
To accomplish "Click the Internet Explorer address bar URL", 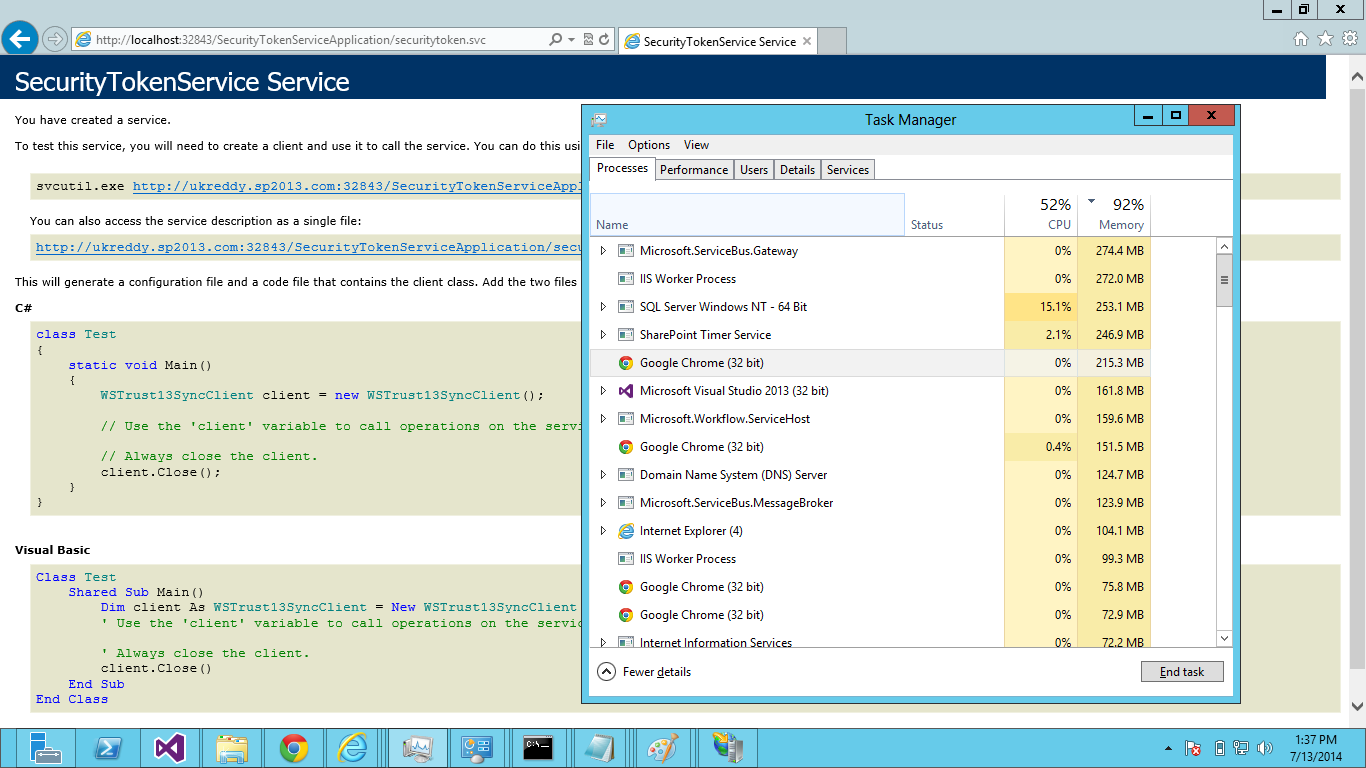I will click(290, 40).
